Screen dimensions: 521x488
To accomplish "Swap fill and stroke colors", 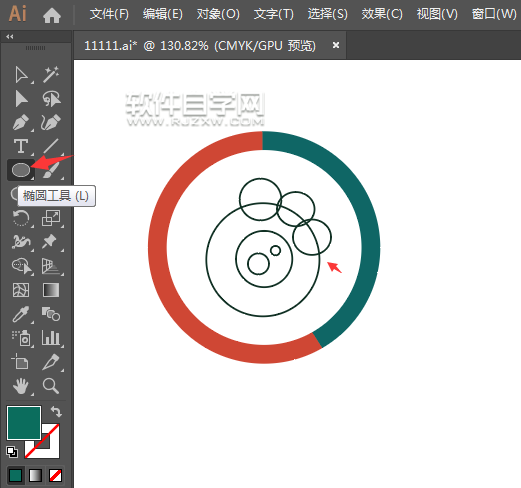I will click(x=56, y=412).
